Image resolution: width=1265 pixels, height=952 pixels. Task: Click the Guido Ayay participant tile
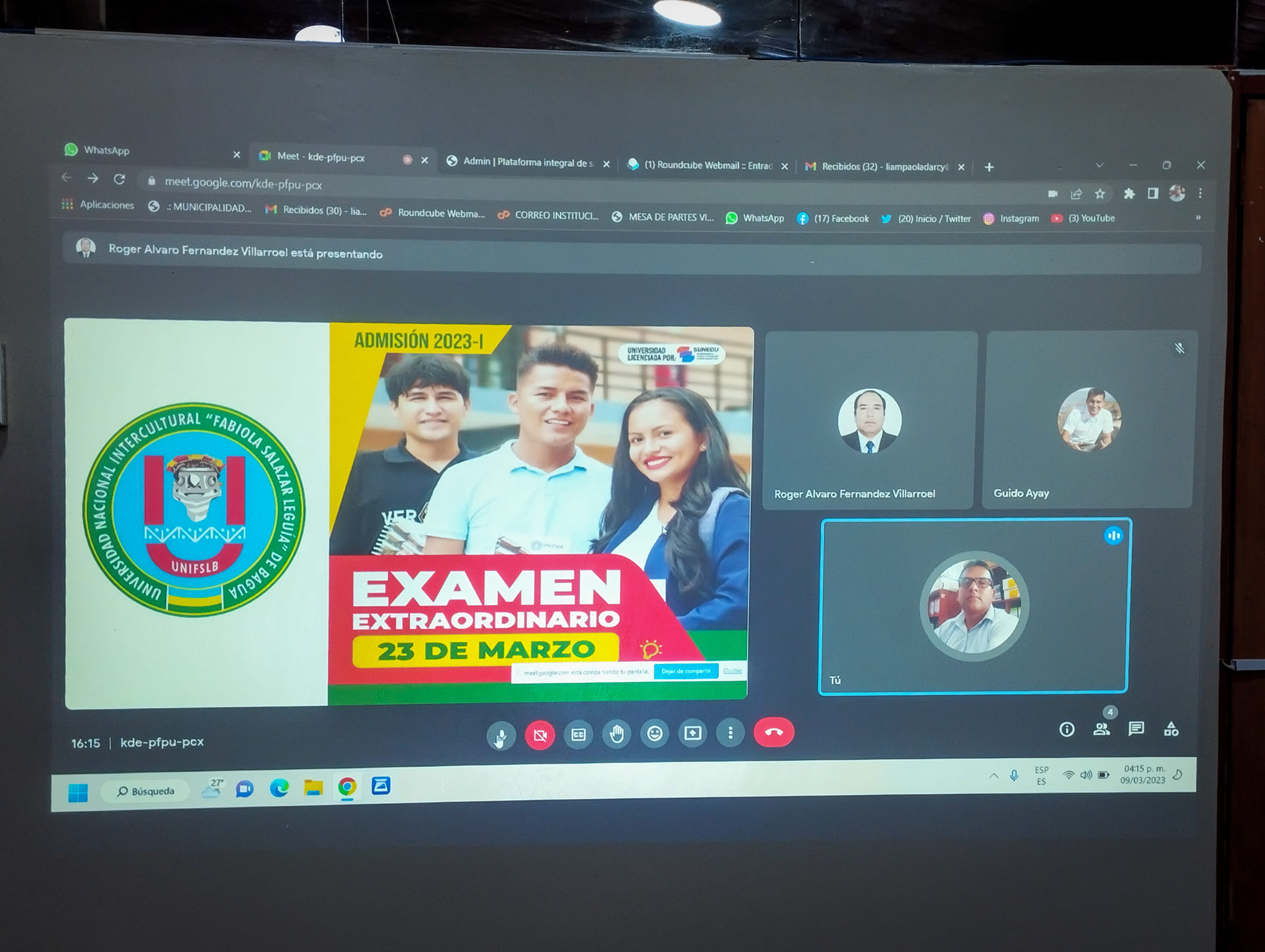[1089, 419]
